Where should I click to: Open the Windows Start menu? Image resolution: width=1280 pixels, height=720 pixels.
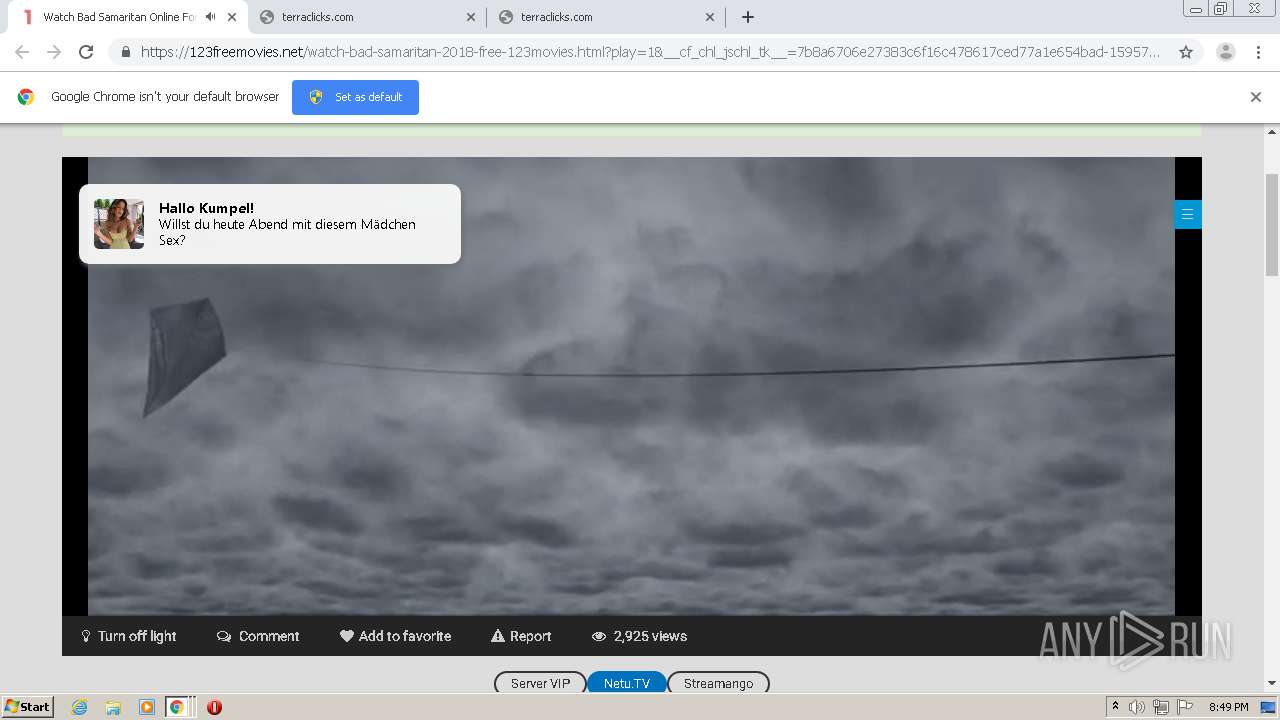(x=28, y=707)
